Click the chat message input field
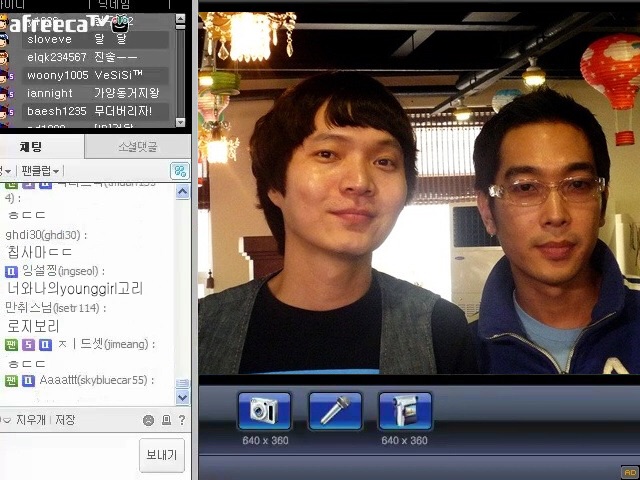 coord(65,455)
